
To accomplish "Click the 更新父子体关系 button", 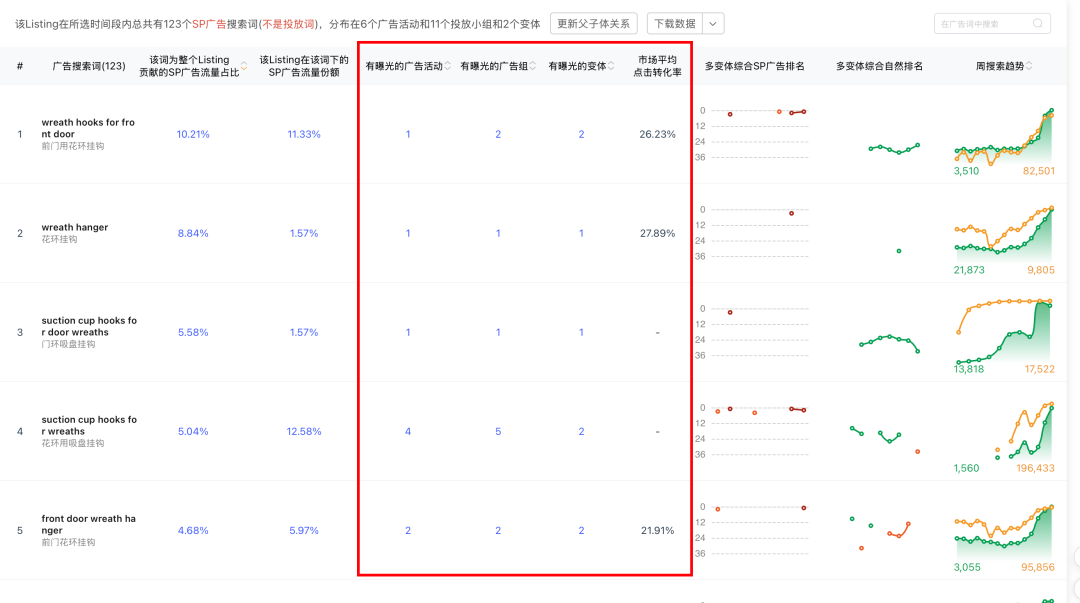I will point(593,23).
